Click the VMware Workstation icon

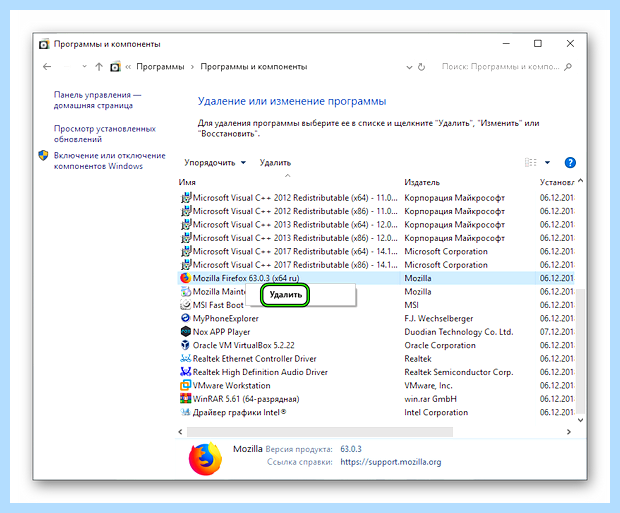click(x=185, y=385)
